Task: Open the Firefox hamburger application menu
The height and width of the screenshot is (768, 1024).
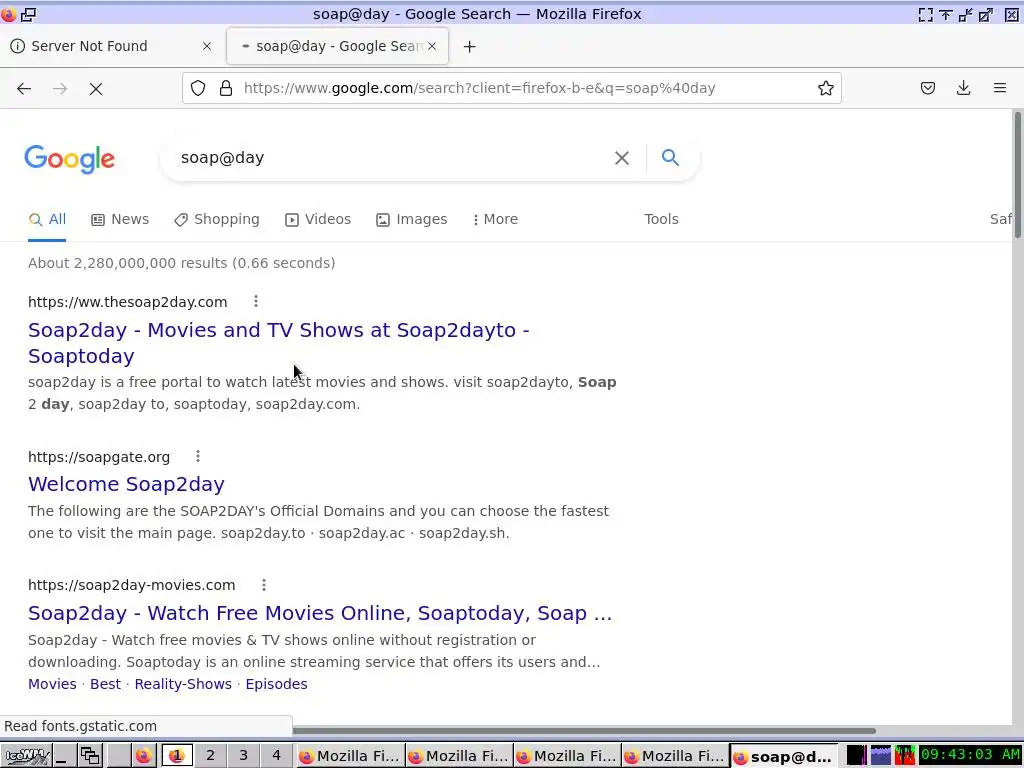Action: (999, 88)
